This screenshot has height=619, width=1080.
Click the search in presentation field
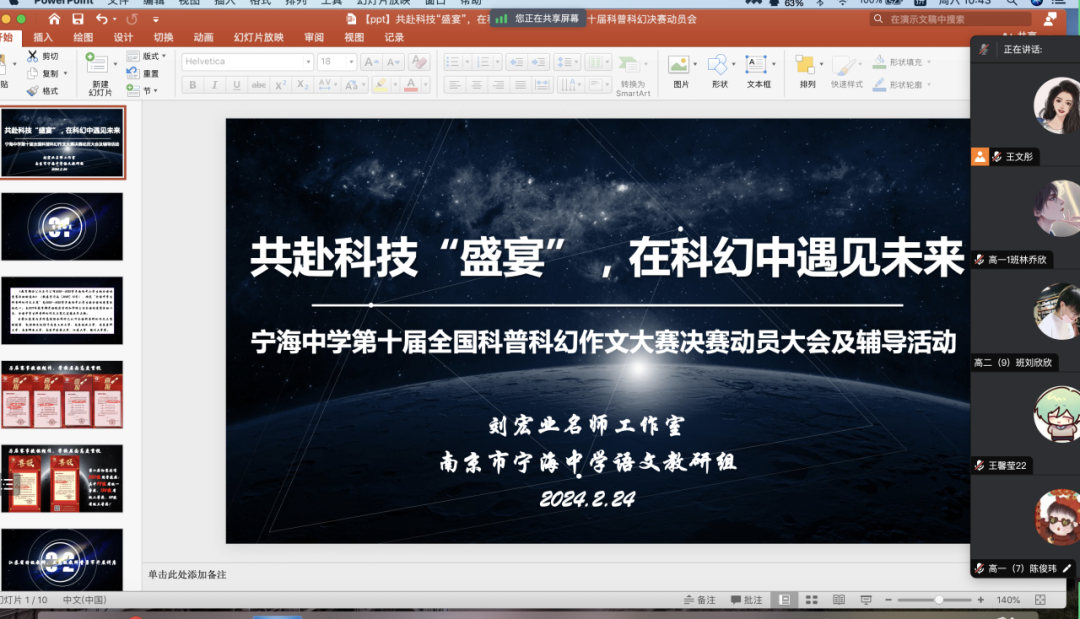tap(949, 19)
